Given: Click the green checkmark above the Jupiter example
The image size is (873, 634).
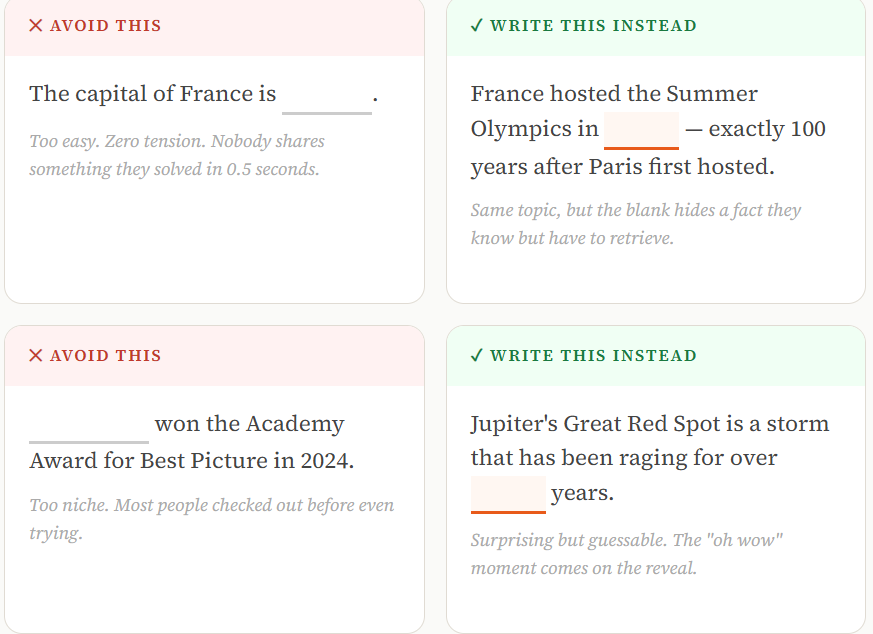Looking at the screenshot, I should [477, 356].
